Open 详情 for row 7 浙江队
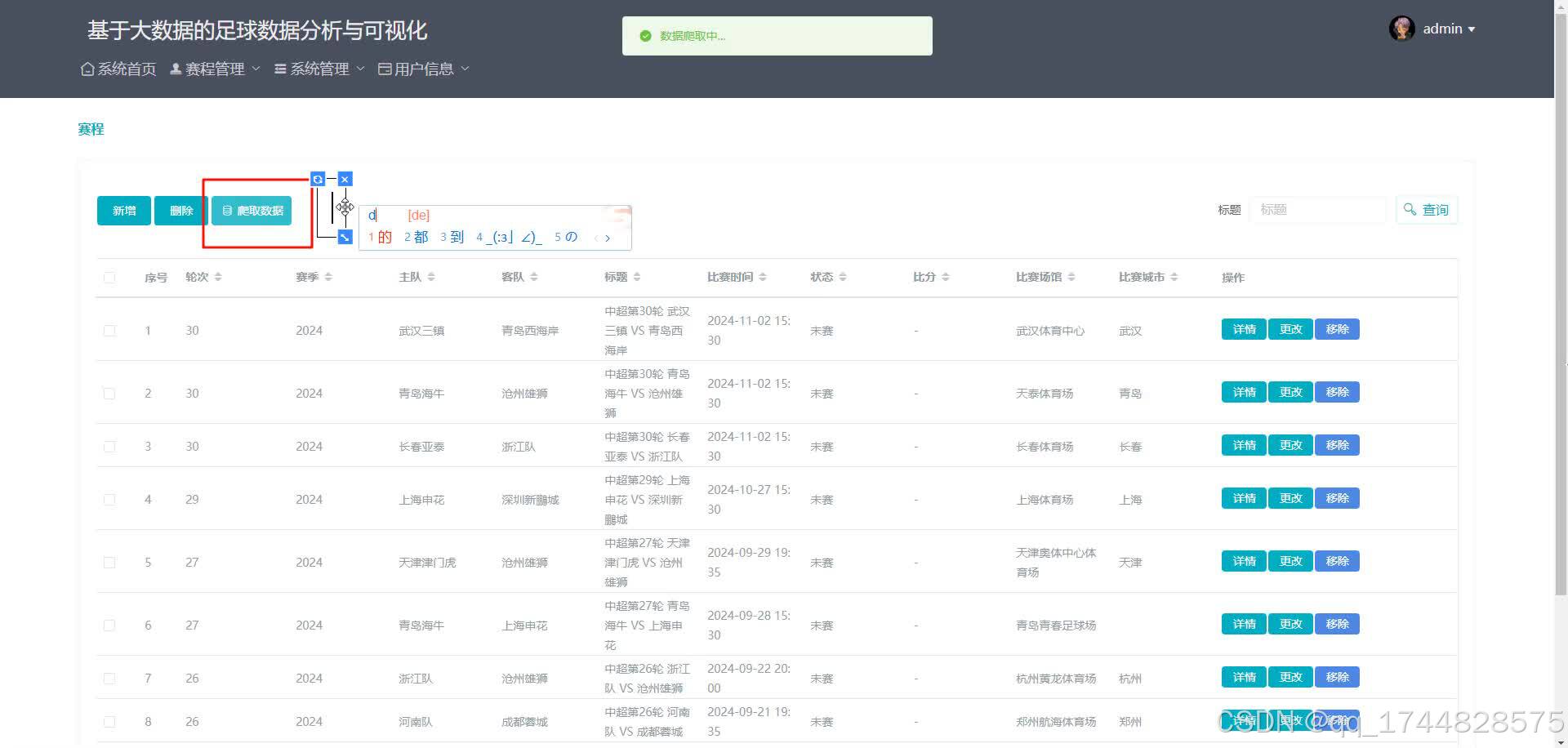The image size is (1568, 748). tap(1244, 678)
